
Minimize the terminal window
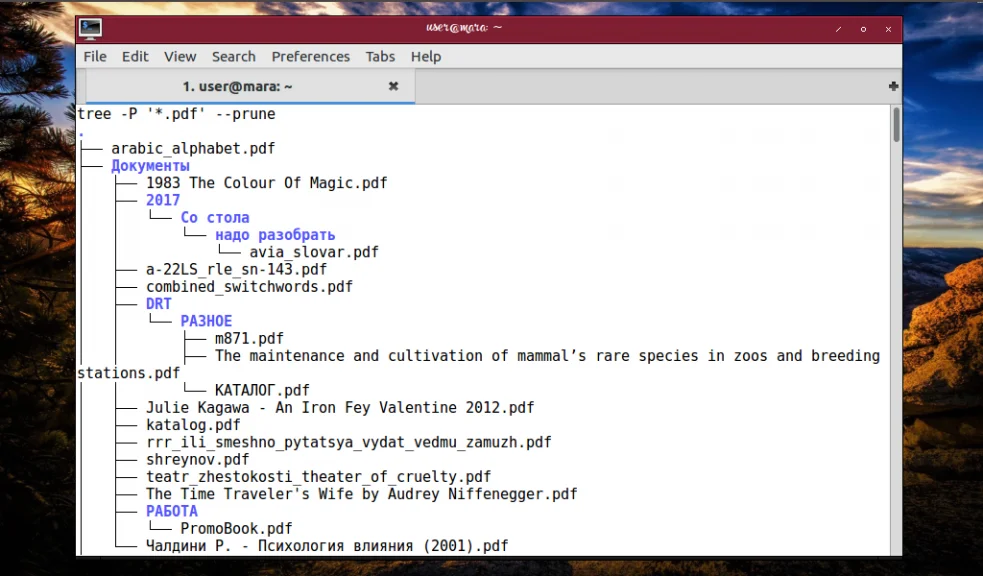[838, 29]
